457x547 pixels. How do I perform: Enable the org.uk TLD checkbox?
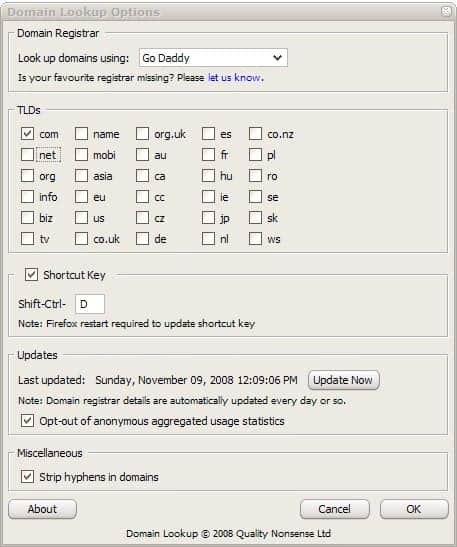tap(142, 134)
